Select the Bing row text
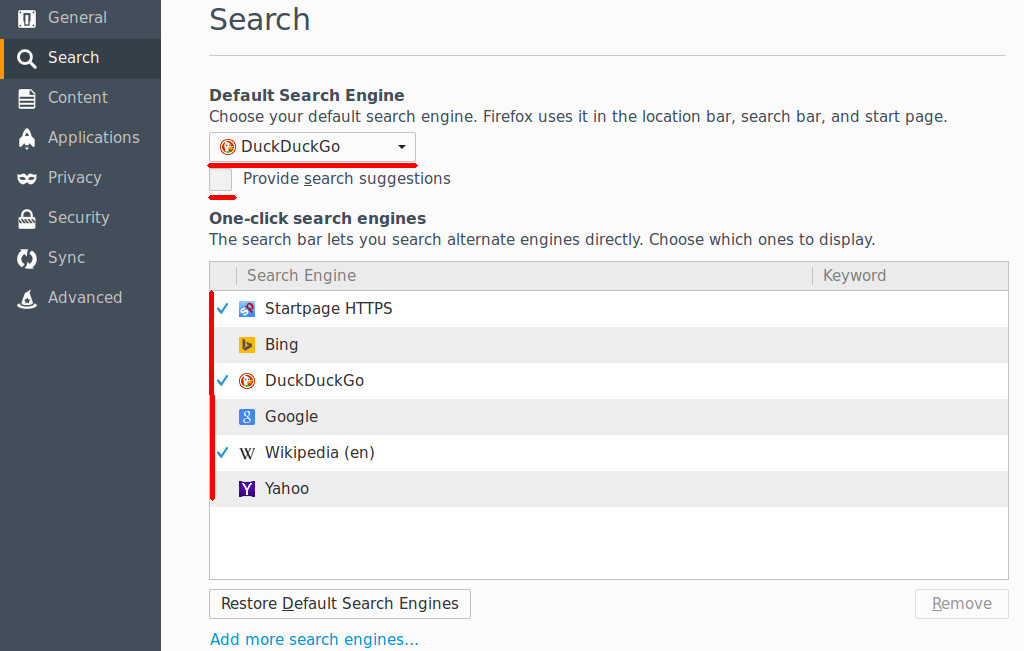Image resolution: width=1024 pixels, height=651 pixels. pos(281,345)
